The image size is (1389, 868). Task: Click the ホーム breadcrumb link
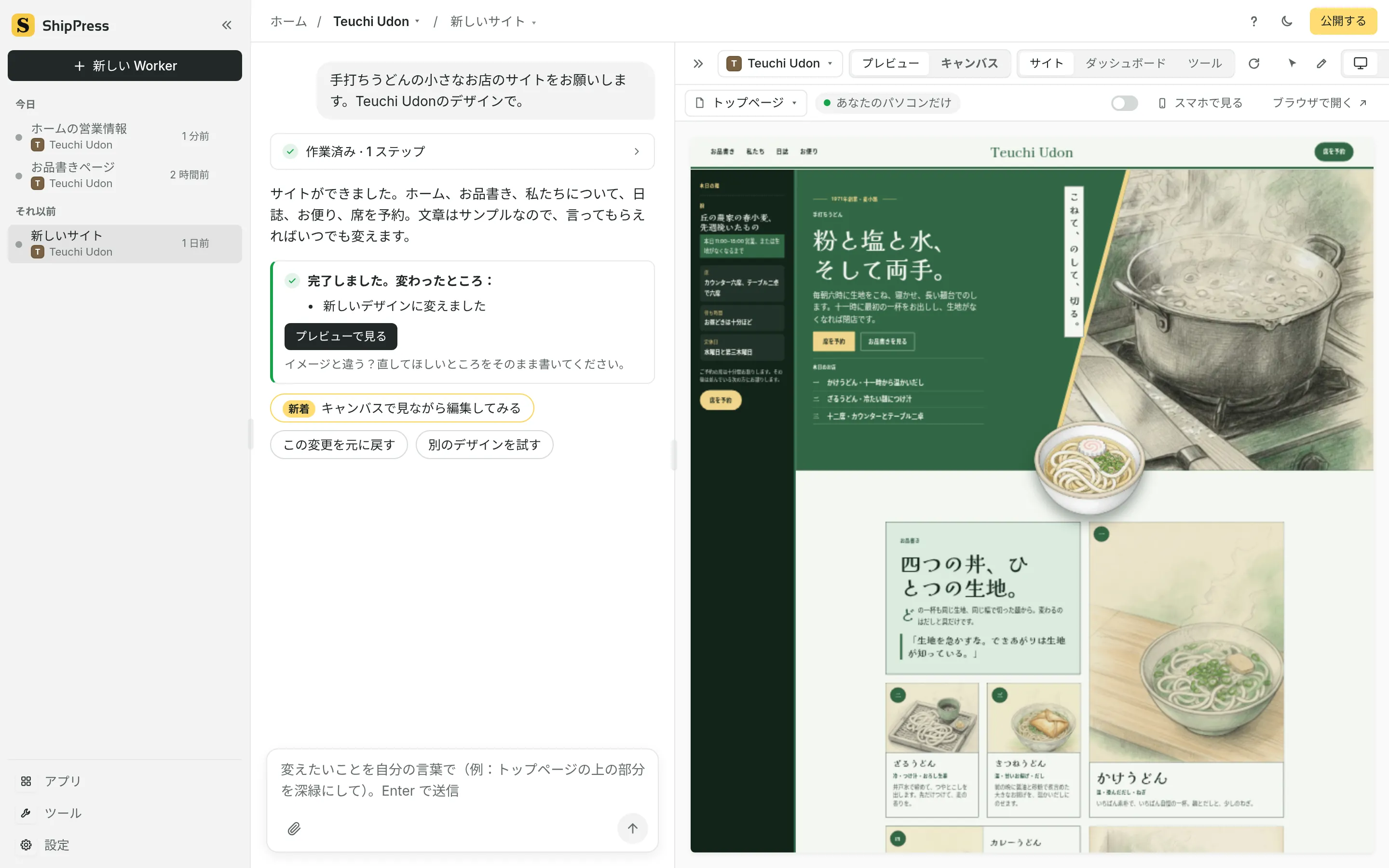click(289, 22)
